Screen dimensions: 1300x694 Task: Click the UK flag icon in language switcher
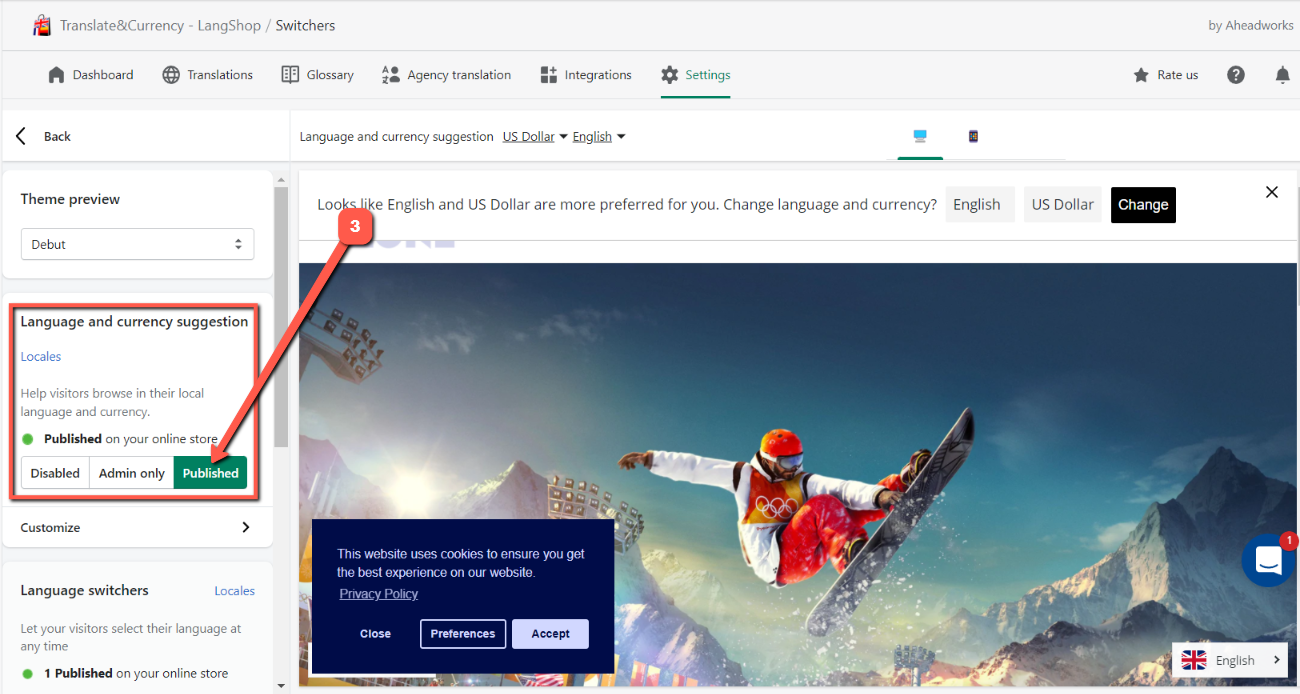click(1194, 660)
